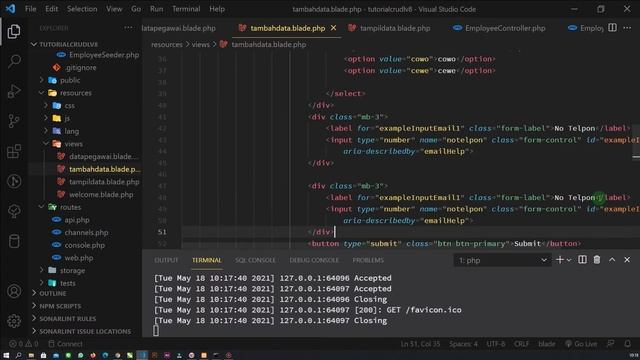Kill terminal with trash icon

point(597,260)
